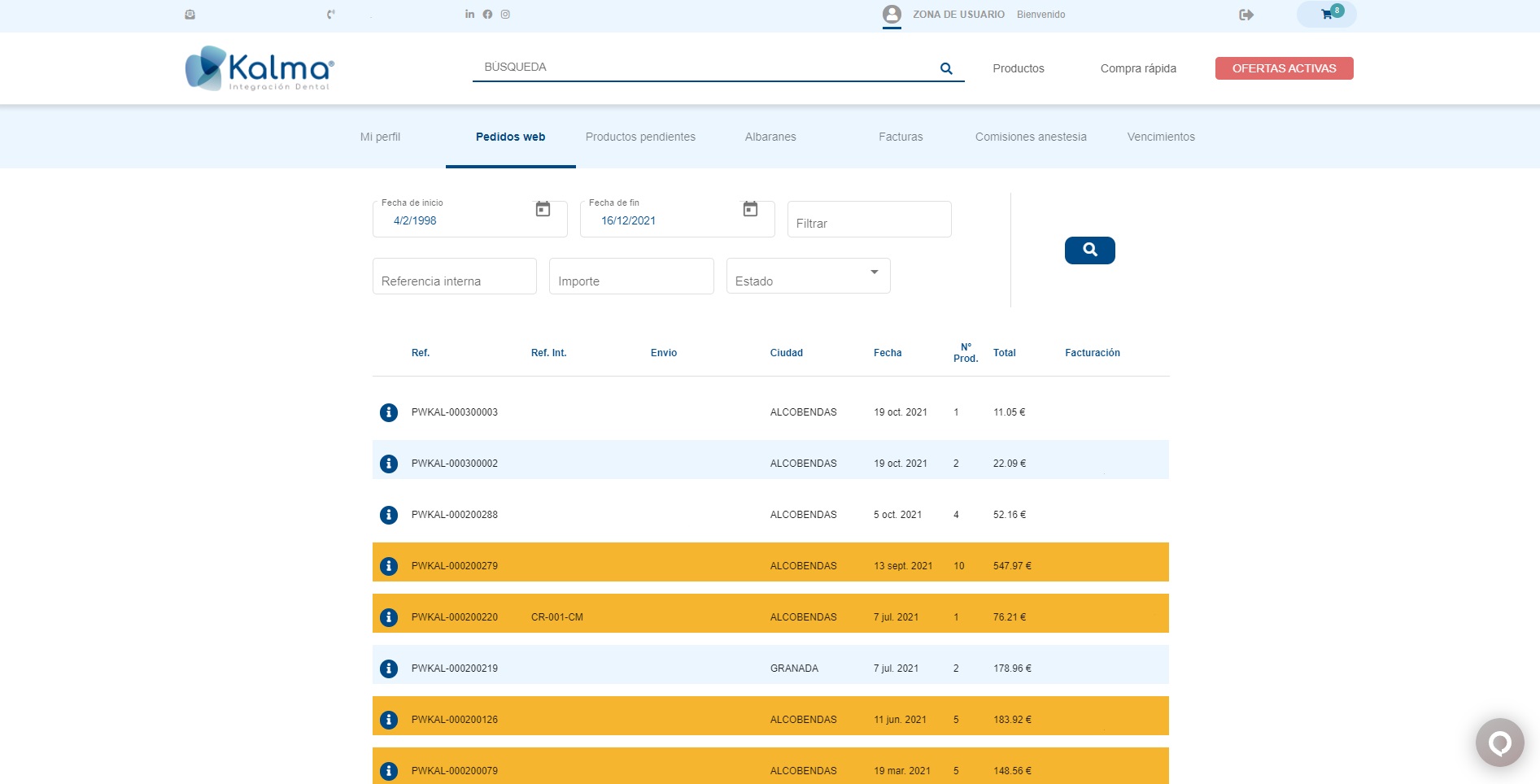1540x784 pixels.
Task: Click the 183.92 € total cell
Action: coord(1012,720)
